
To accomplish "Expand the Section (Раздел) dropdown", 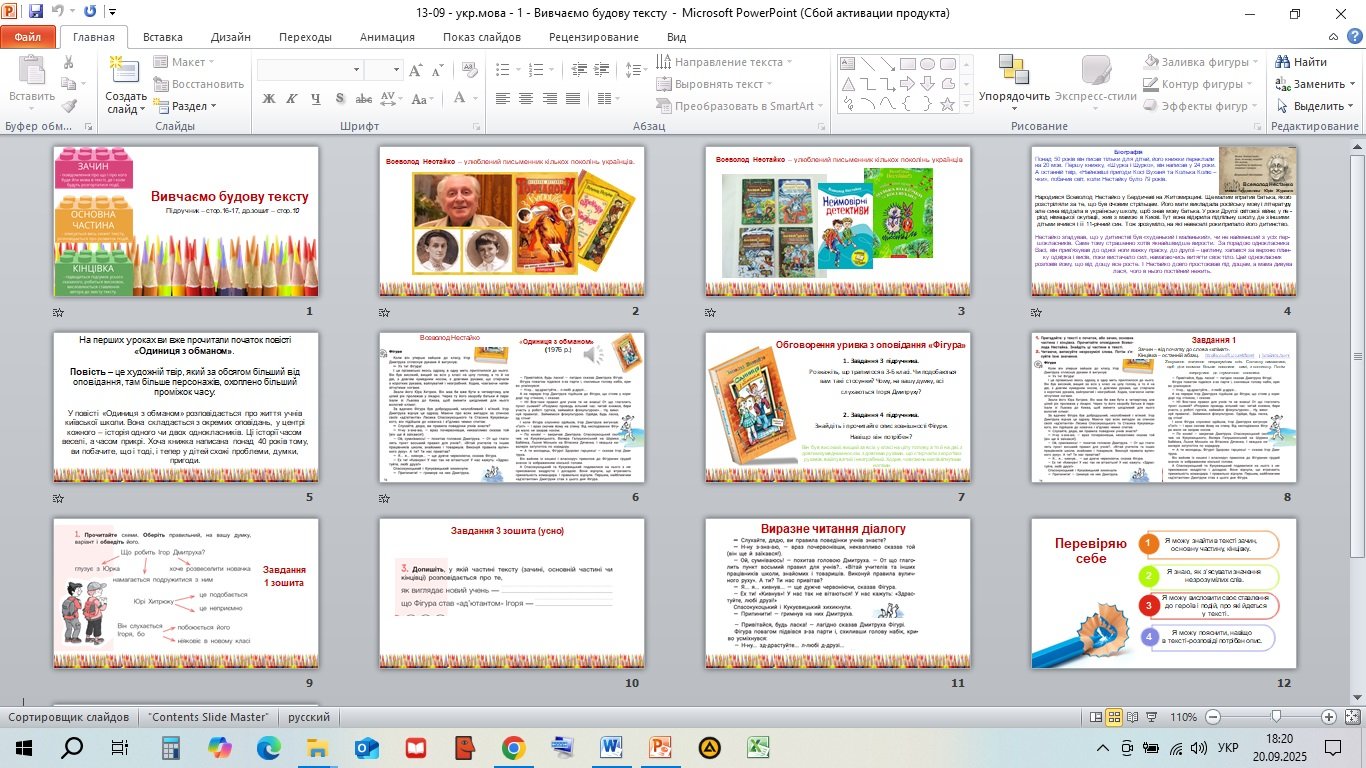I will click(x=188, y=106).
